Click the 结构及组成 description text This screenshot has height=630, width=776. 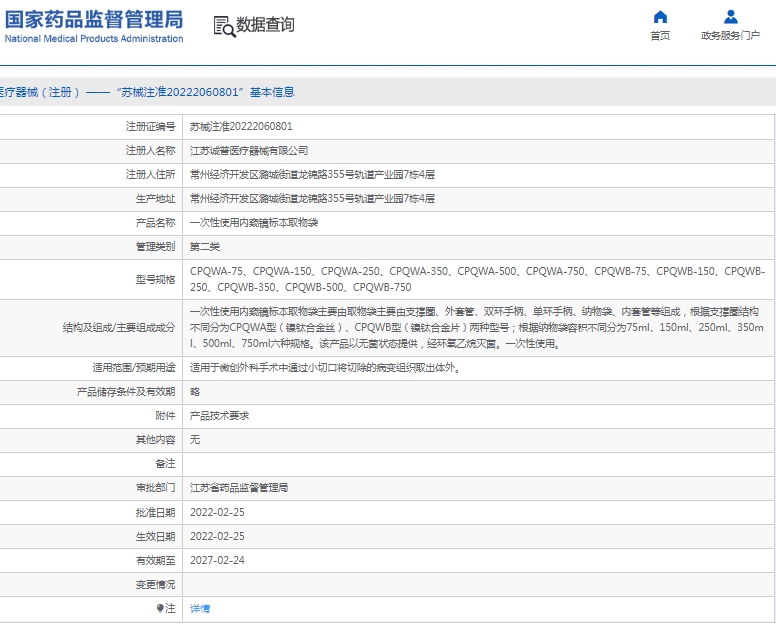(x=477, y=327)
